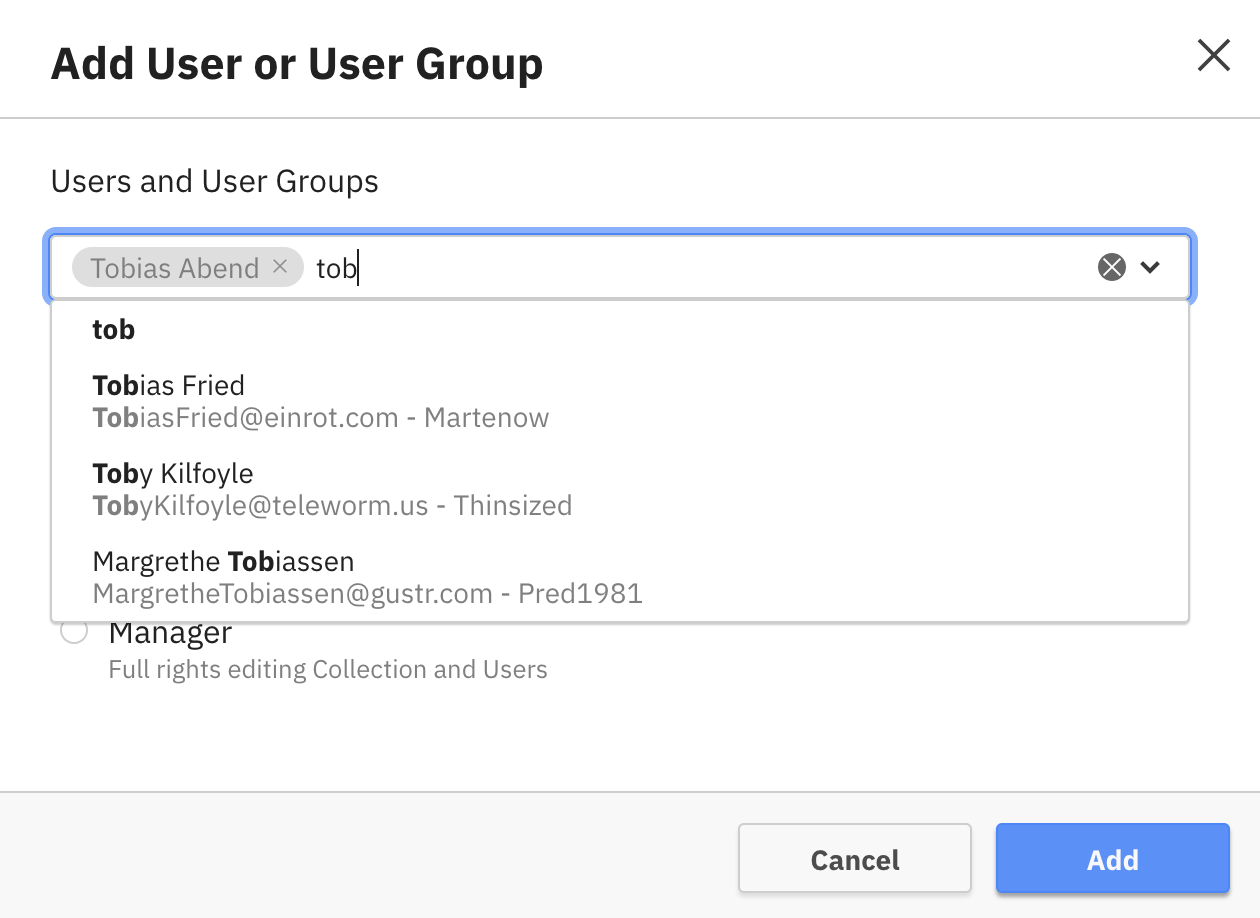The image size is (1260, 918).
Task: Click the Full rights editing description text
Action: 327,669
